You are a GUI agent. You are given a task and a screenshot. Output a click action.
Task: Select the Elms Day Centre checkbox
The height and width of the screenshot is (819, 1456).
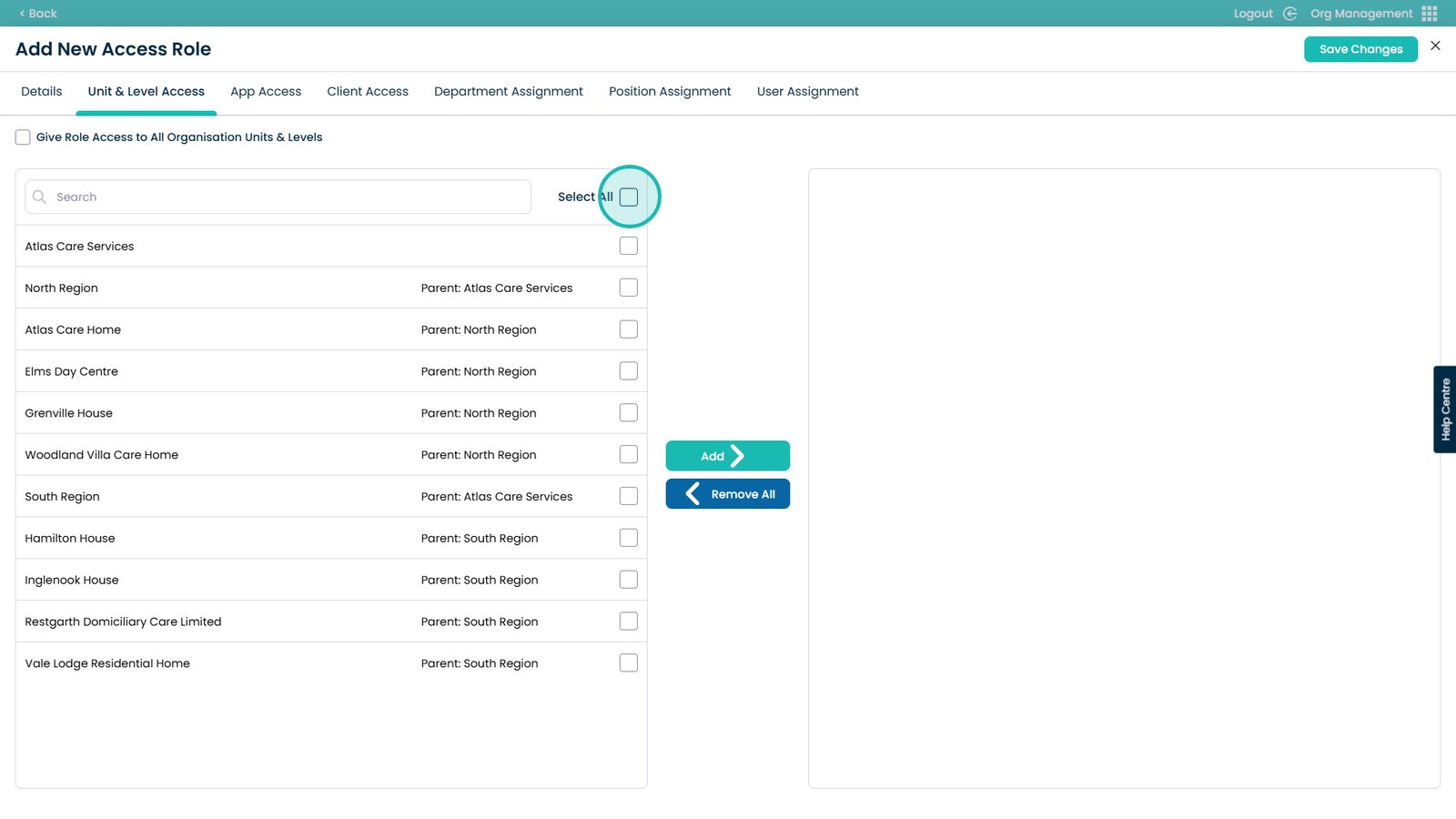629,371
